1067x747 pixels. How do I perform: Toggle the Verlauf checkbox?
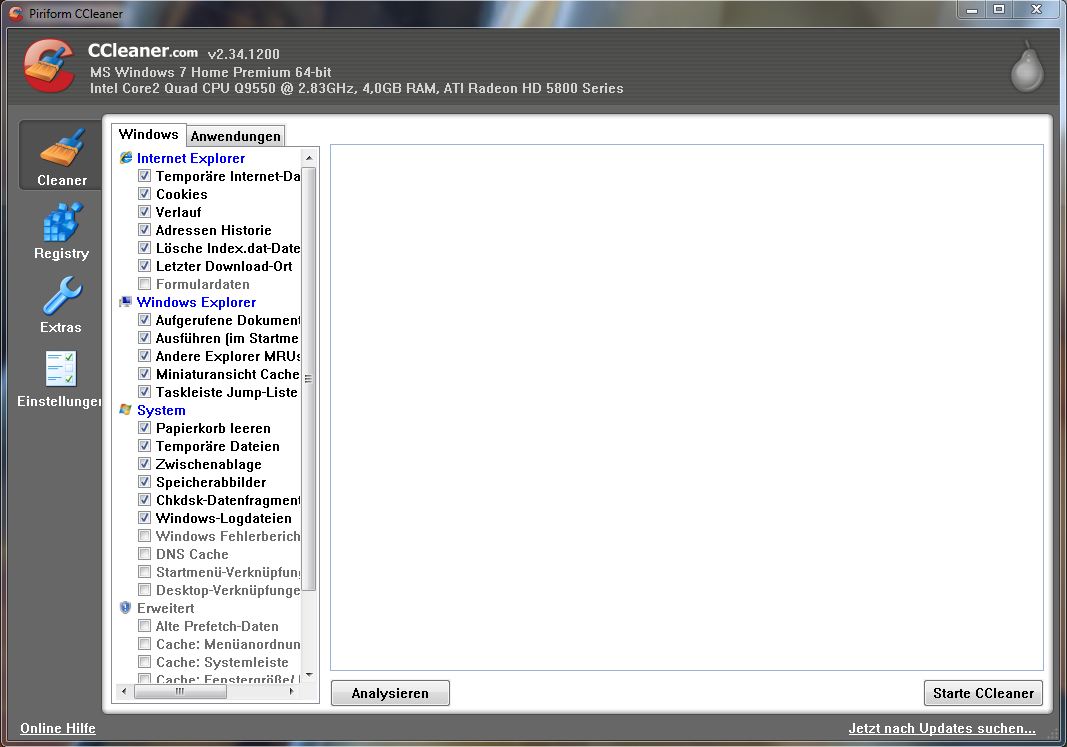[144, 212]
